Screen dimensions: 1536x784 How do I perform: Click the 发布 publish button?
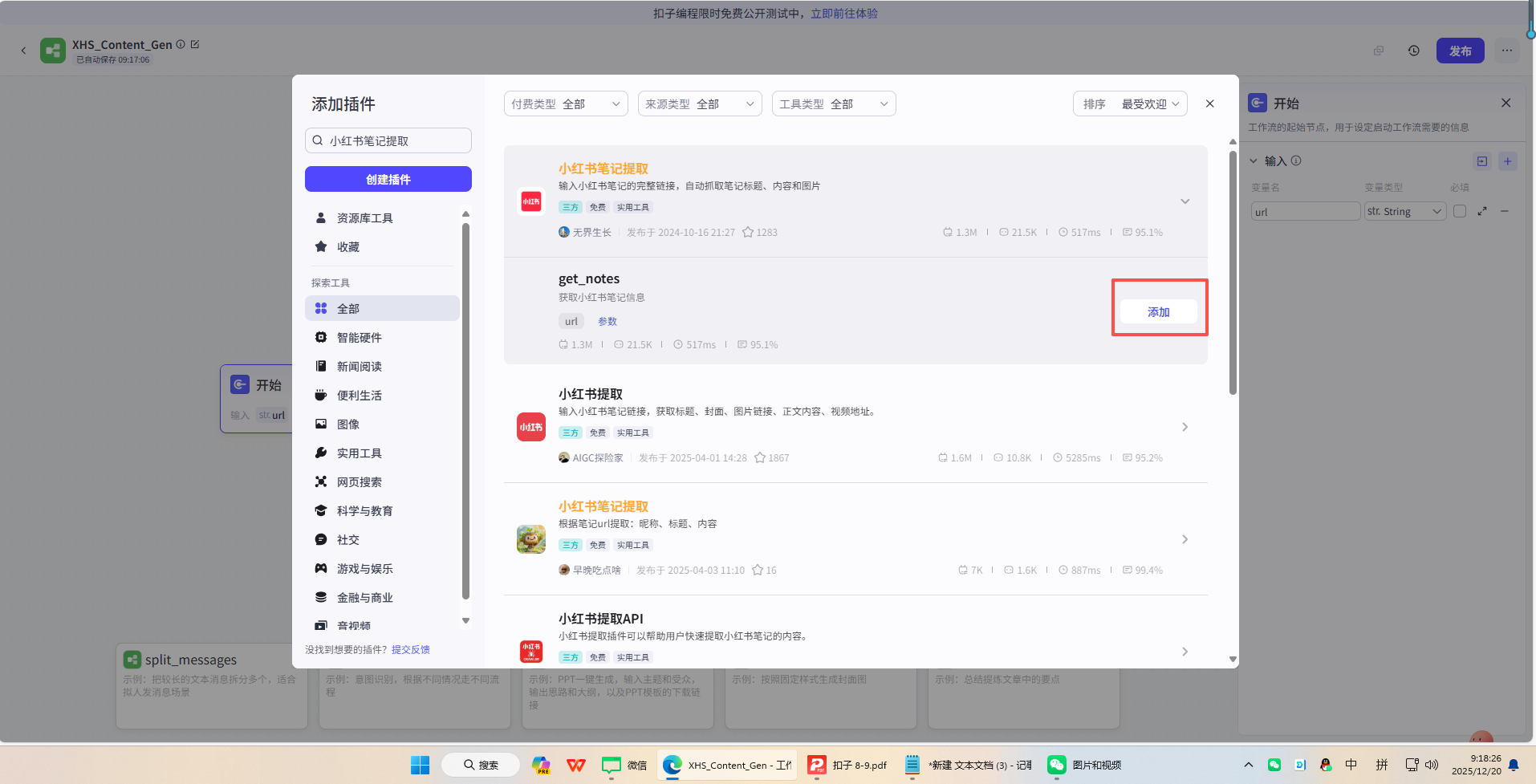tap(1460, 51)
